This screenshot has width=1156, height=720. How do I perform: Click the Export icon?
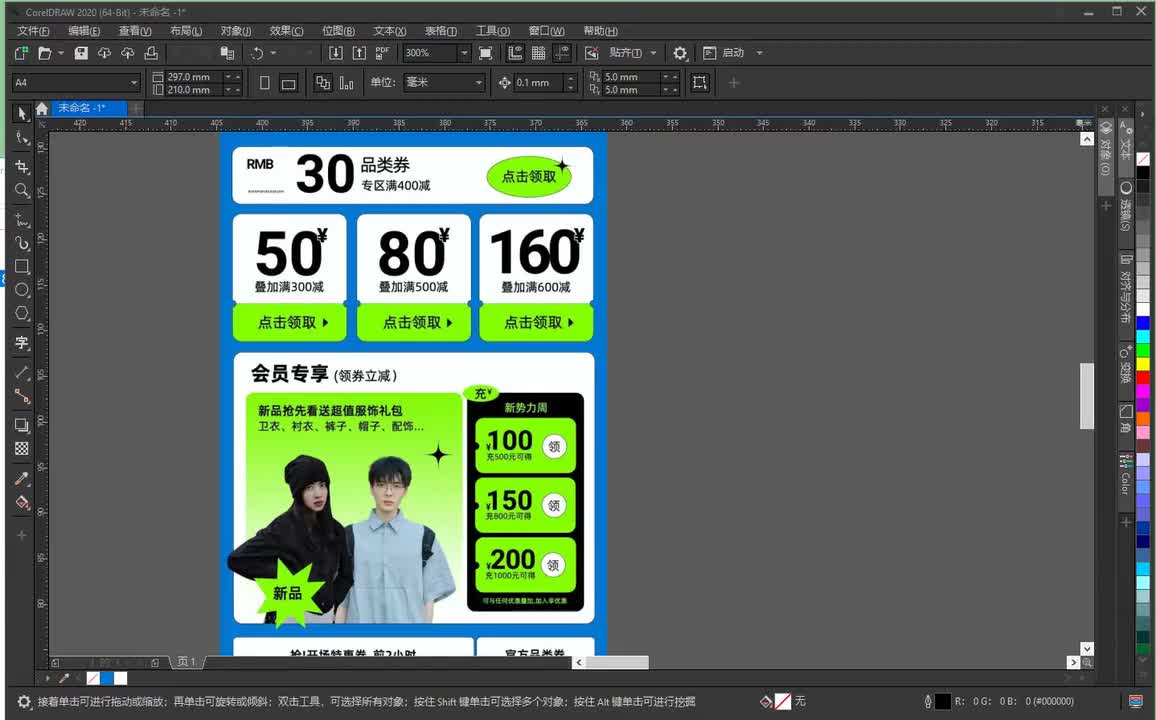click(x=359, y=53)
